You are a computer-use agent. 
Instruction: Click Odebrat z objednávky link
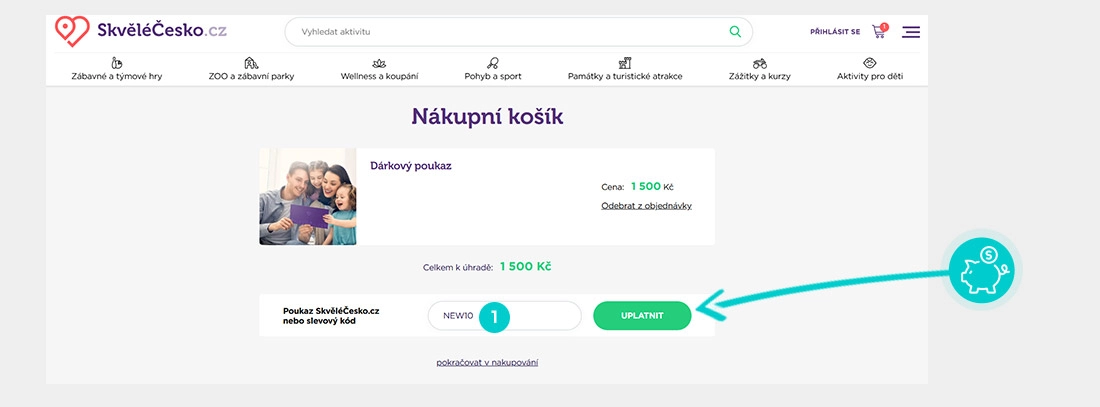click(646, 206)
